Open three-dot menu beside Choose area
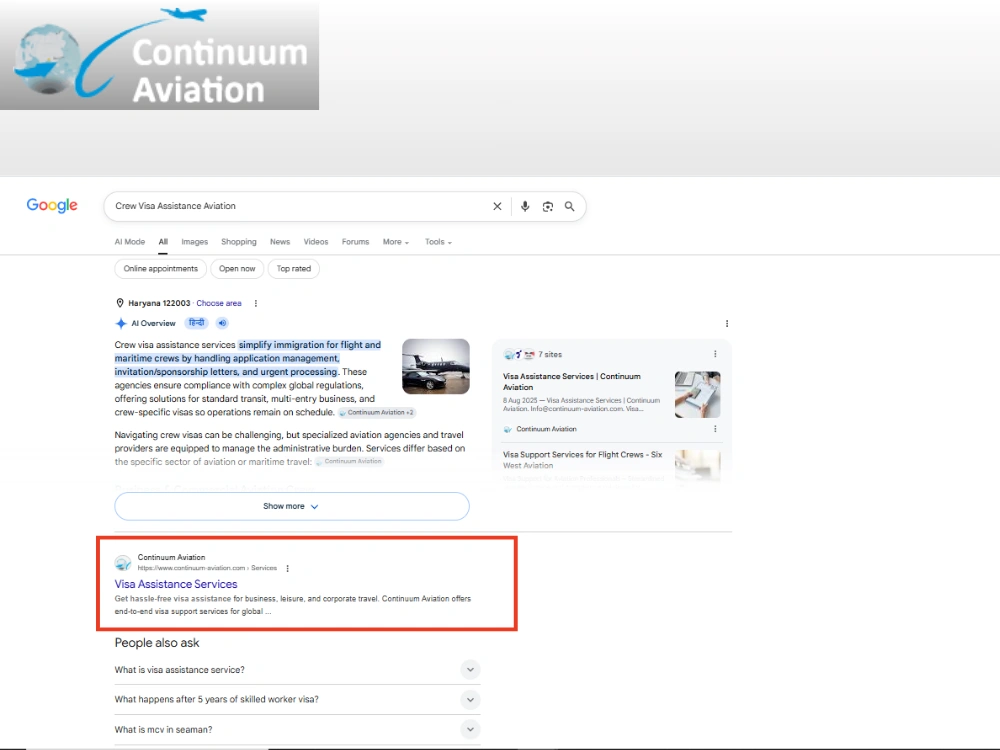The width and height of the screenshot is (1000, 750). (256, 304)
